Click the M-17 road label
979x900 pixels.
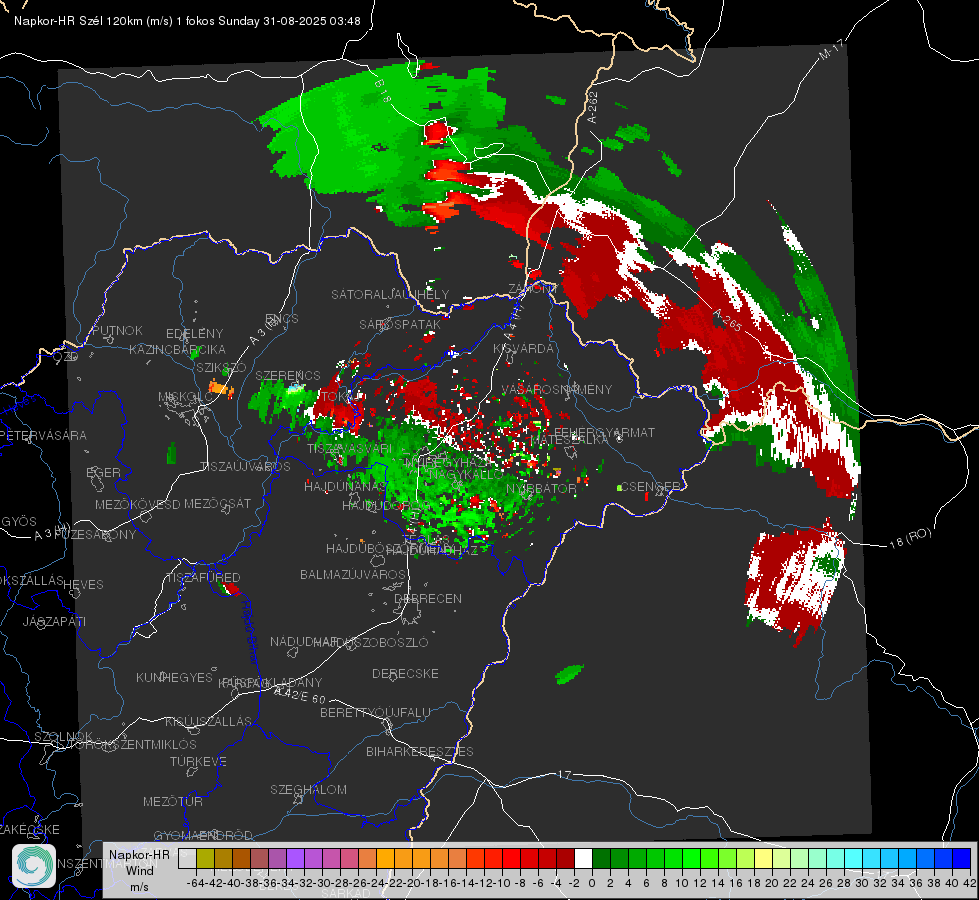(831, 49)
